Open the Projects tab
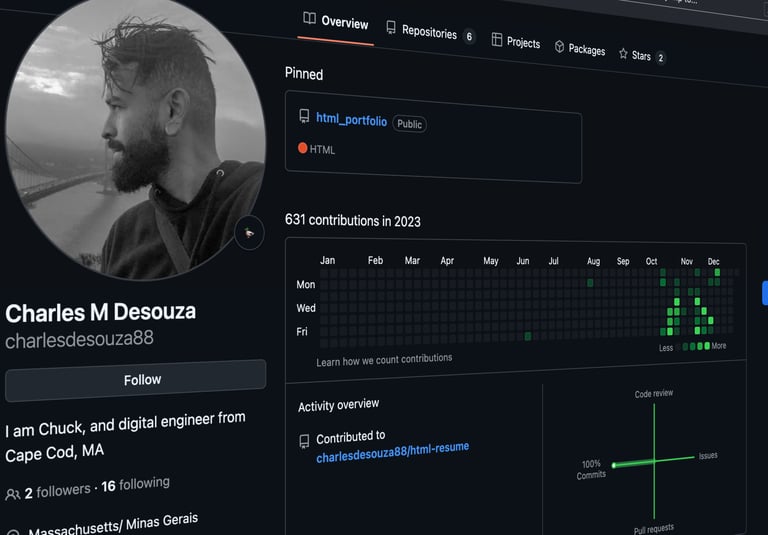 [x=516, y=42]
